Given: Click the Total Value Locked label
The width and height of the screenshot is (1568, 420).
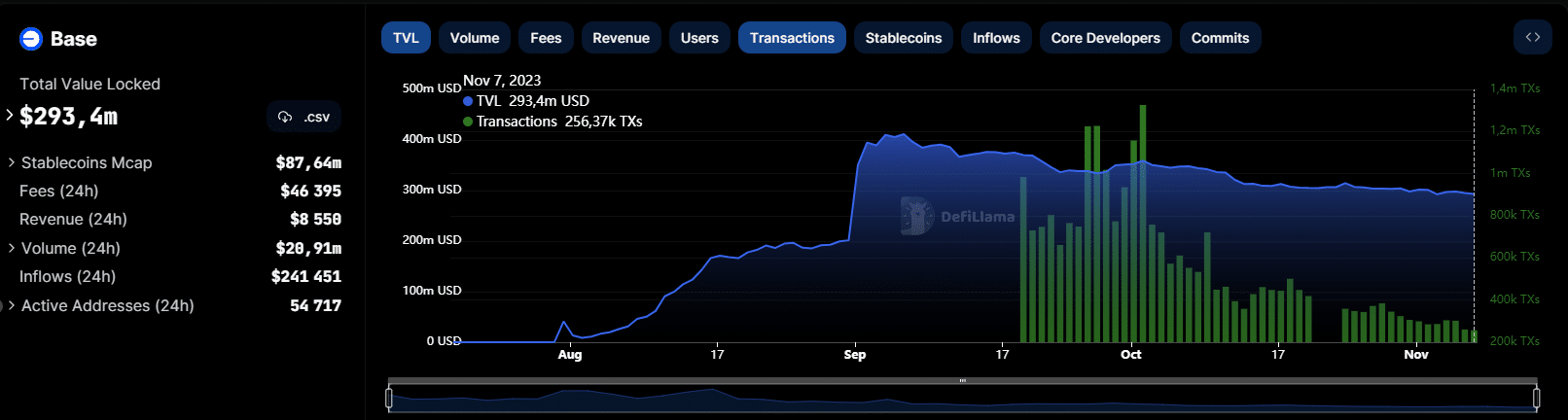Looking at the screenshot, I should [90, 84].
